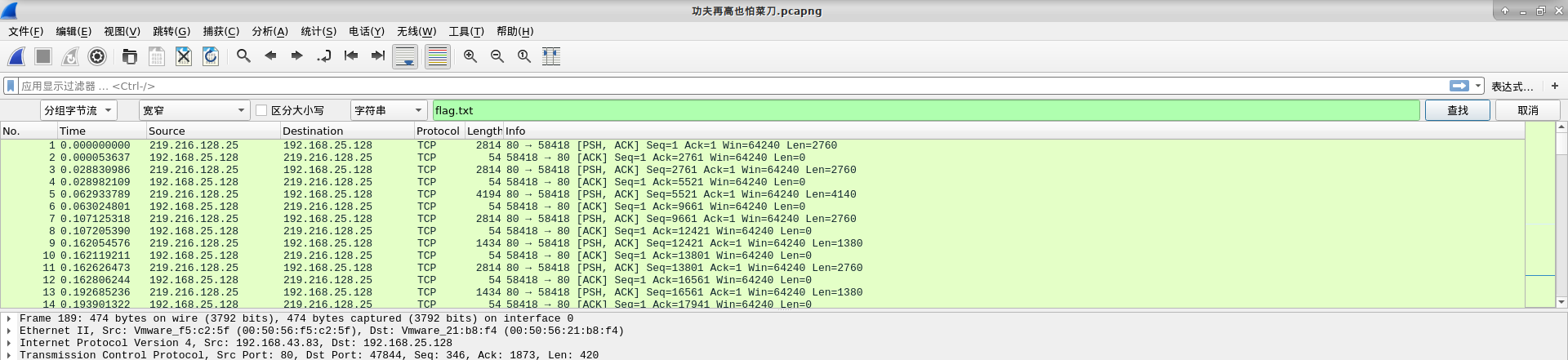Select packet 9 with Seq=12421
This screenshot has height=360, width=1568.
[x=762, y=243]
